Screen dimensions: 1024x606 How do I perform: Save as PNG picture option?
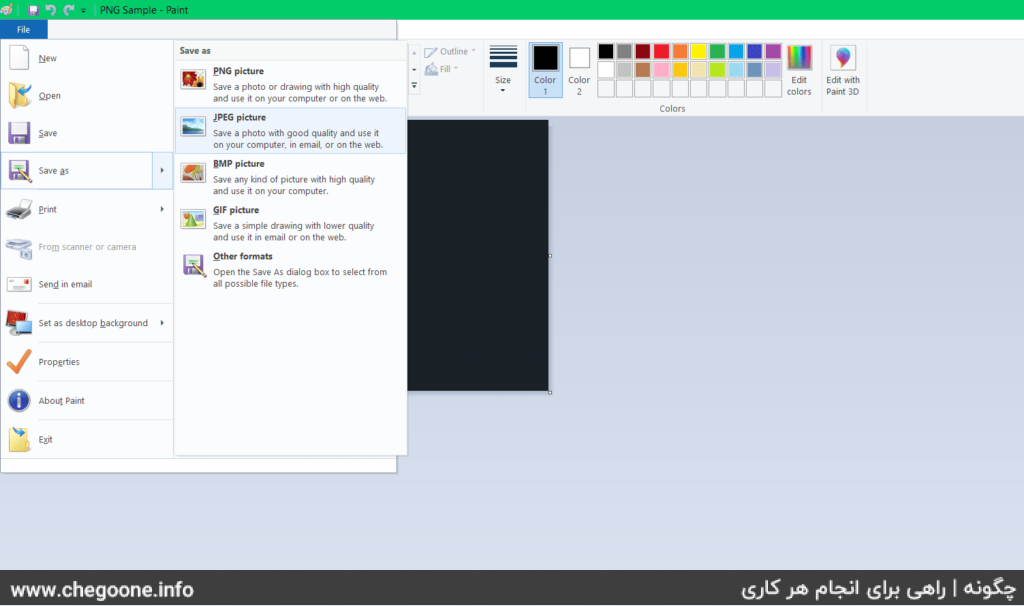coord(290,84)
